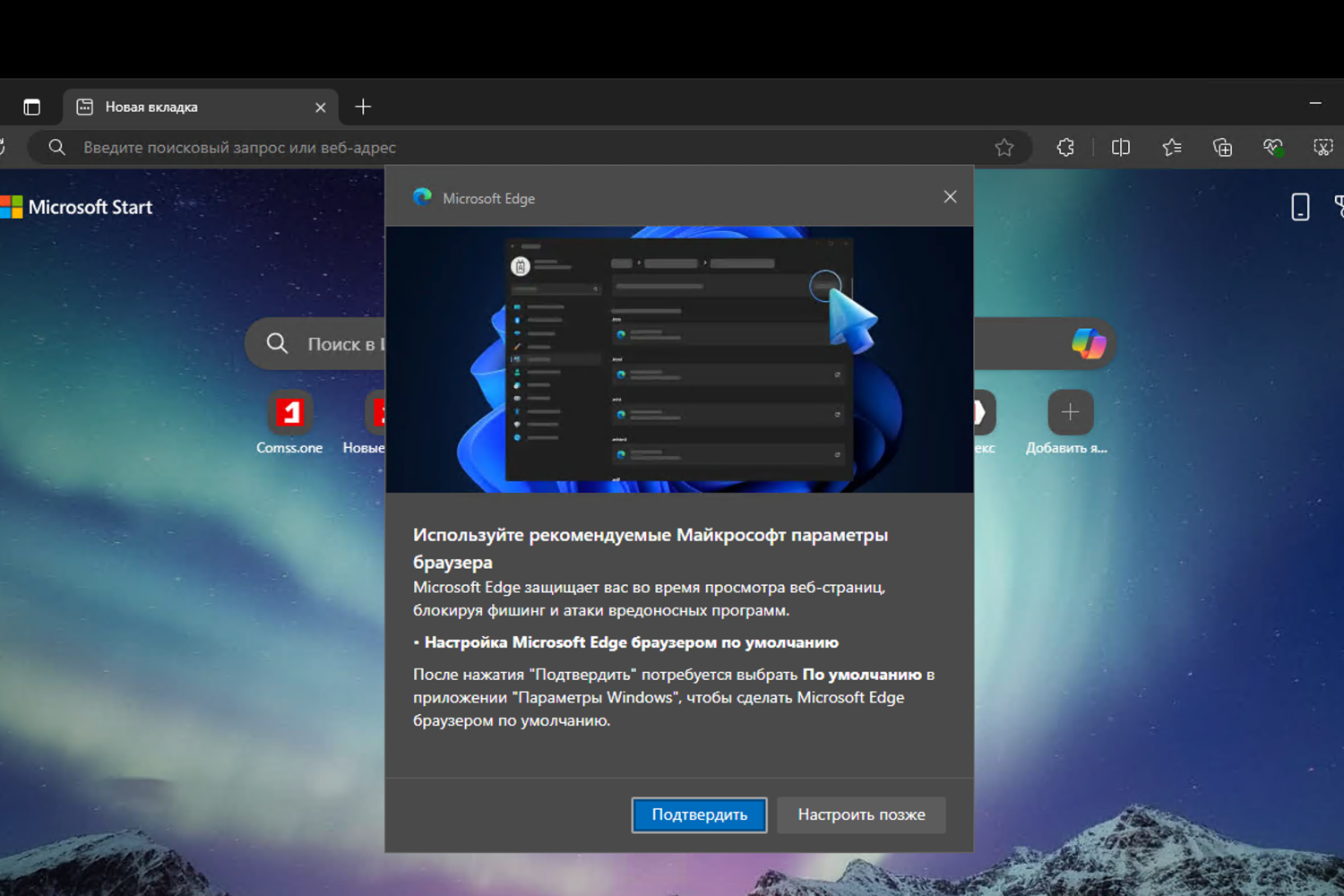Viewport: 1344px width, 896px height.
Task: Open Copilot from the search box
Action: tap(1089, 344)
